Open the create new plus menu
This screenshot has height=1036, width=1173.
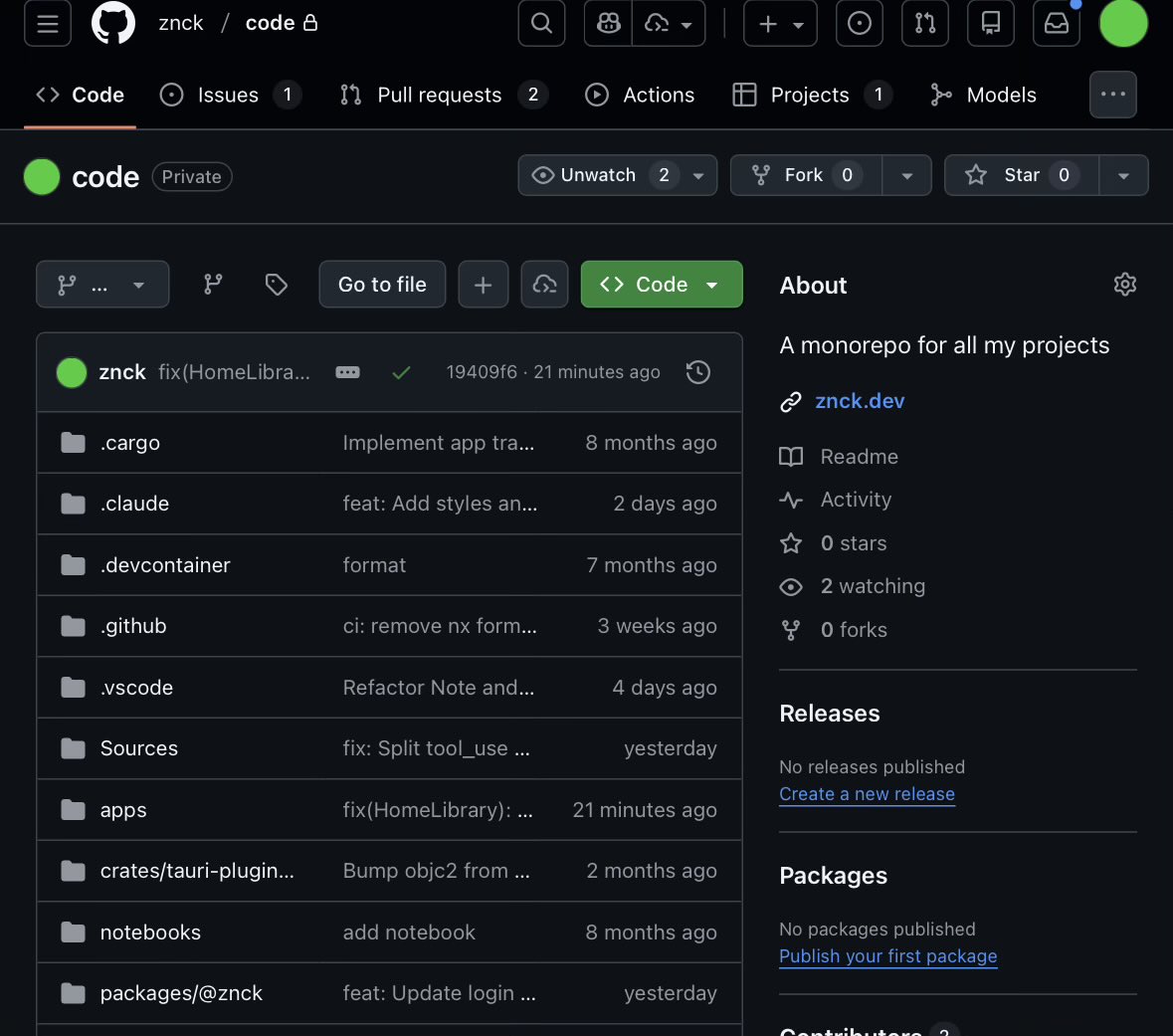(780, 23)
